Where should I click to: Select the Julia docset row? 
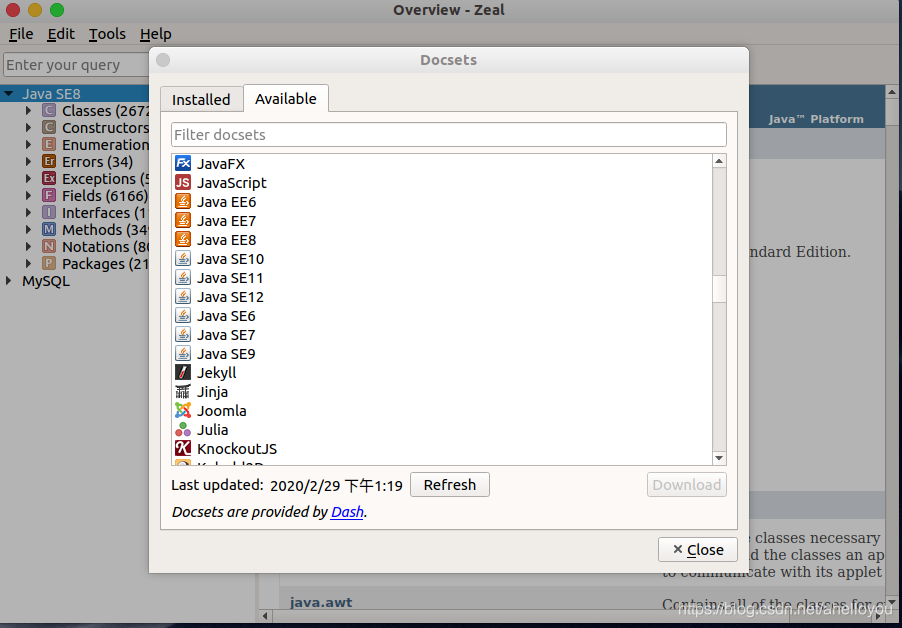click(442, 429)
